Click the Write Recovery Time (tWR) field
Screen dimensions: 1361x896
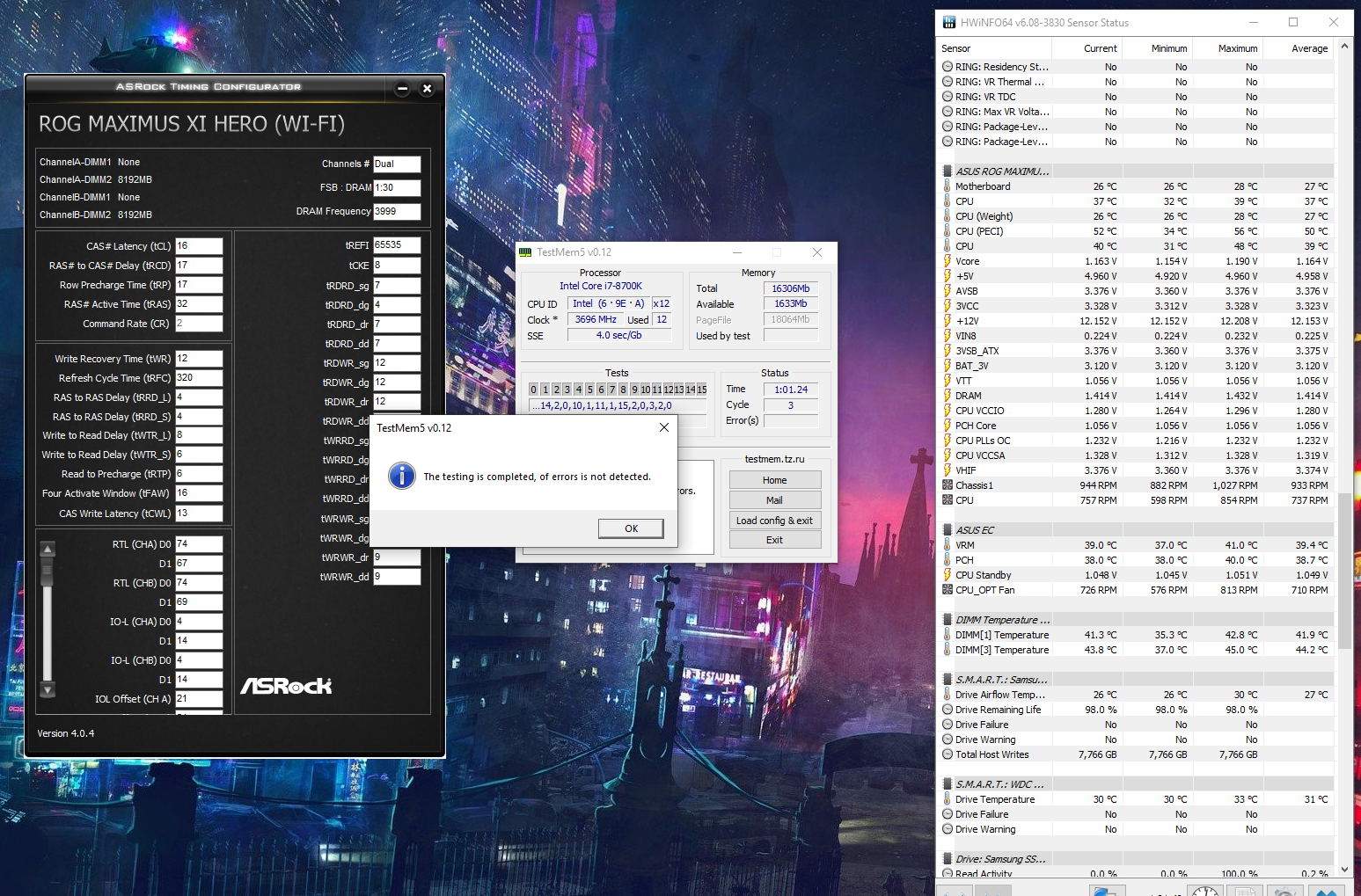199,359
